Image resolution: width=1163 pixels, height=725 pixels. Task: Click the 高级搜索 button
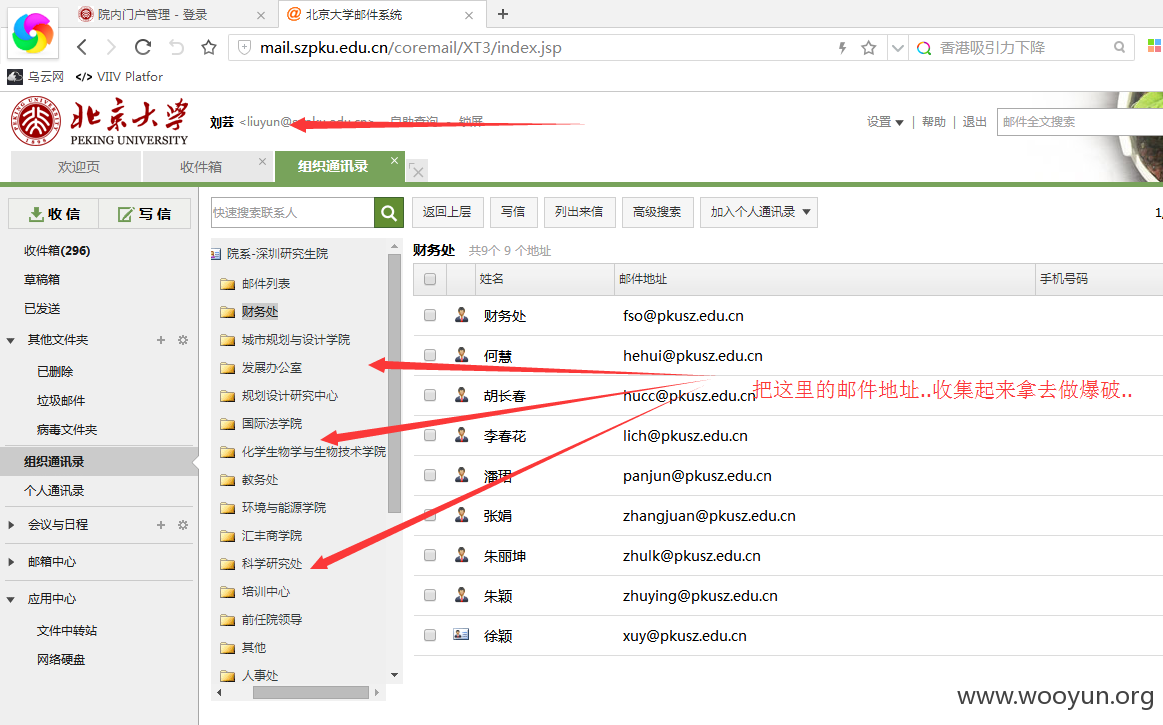click(657, 212)
